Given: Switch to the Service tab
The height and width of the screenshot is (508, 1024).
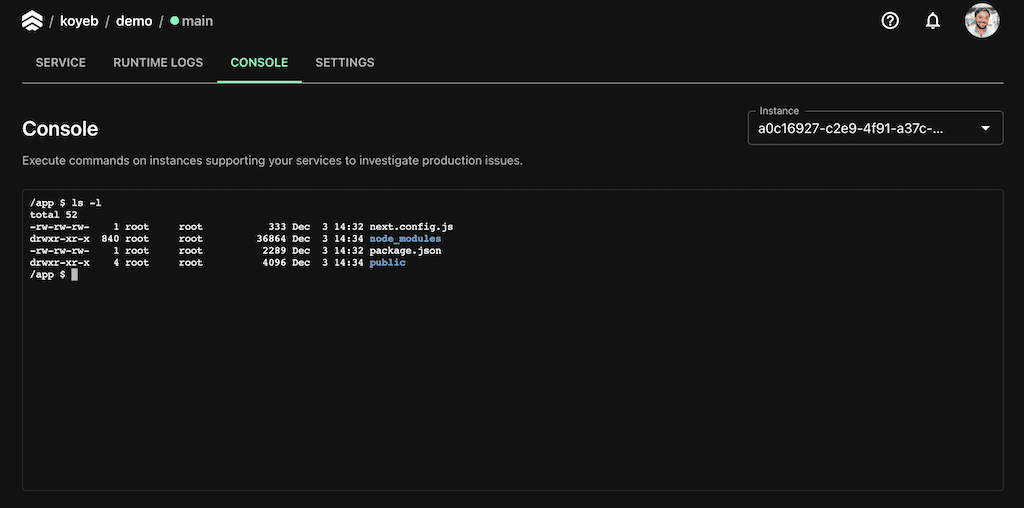Looking at the screenshot, I should (x=61, y=62).
